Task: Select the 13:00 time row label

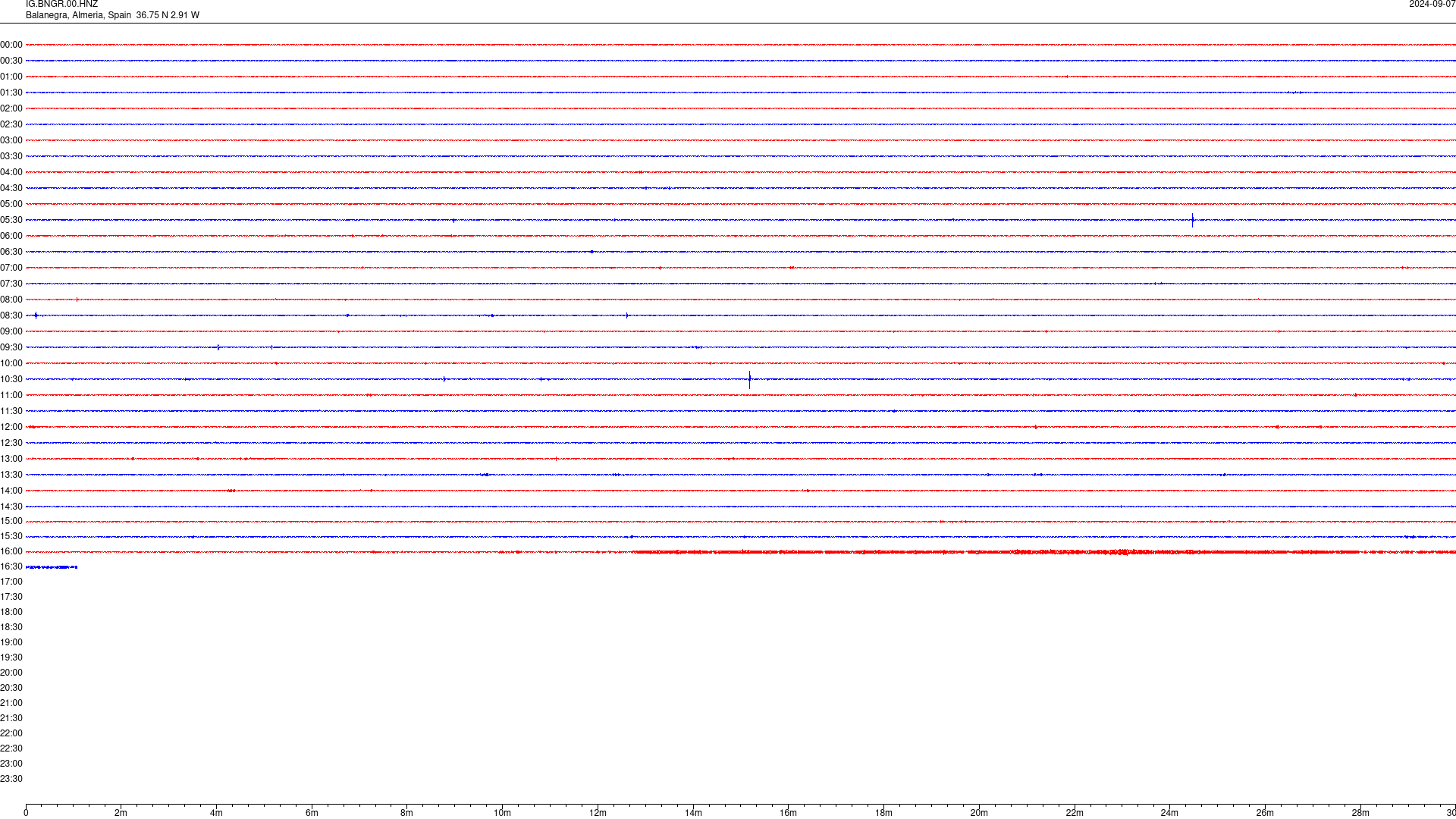Action: [x=11, y=459]
